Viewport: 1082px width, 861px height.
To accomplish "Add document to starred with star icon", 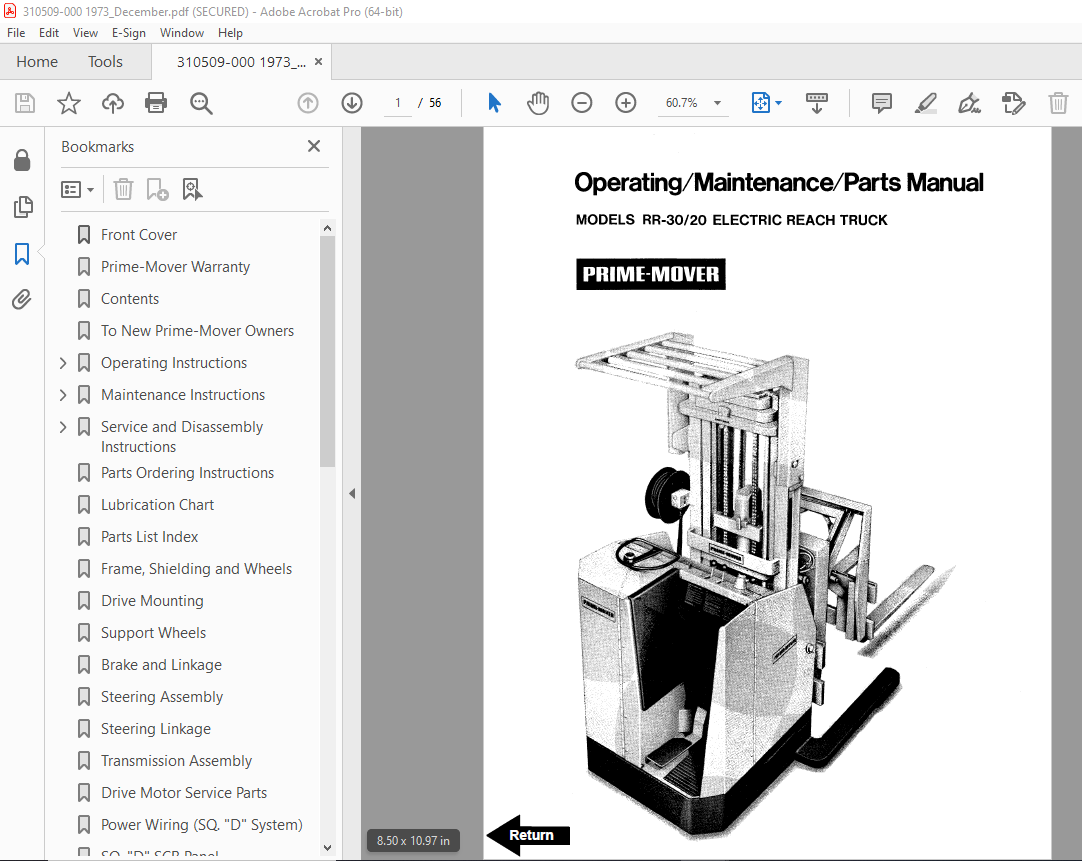I will 68,103.
